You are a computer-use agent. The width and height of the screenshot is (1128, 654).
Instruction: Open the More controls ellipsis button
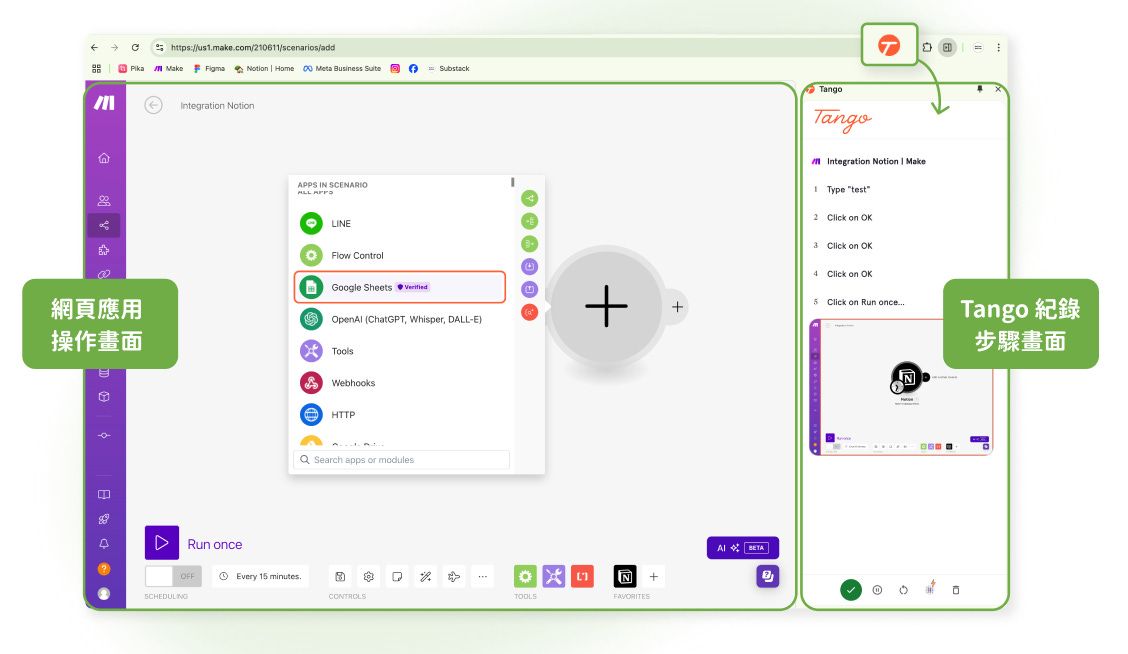(483, 576)
